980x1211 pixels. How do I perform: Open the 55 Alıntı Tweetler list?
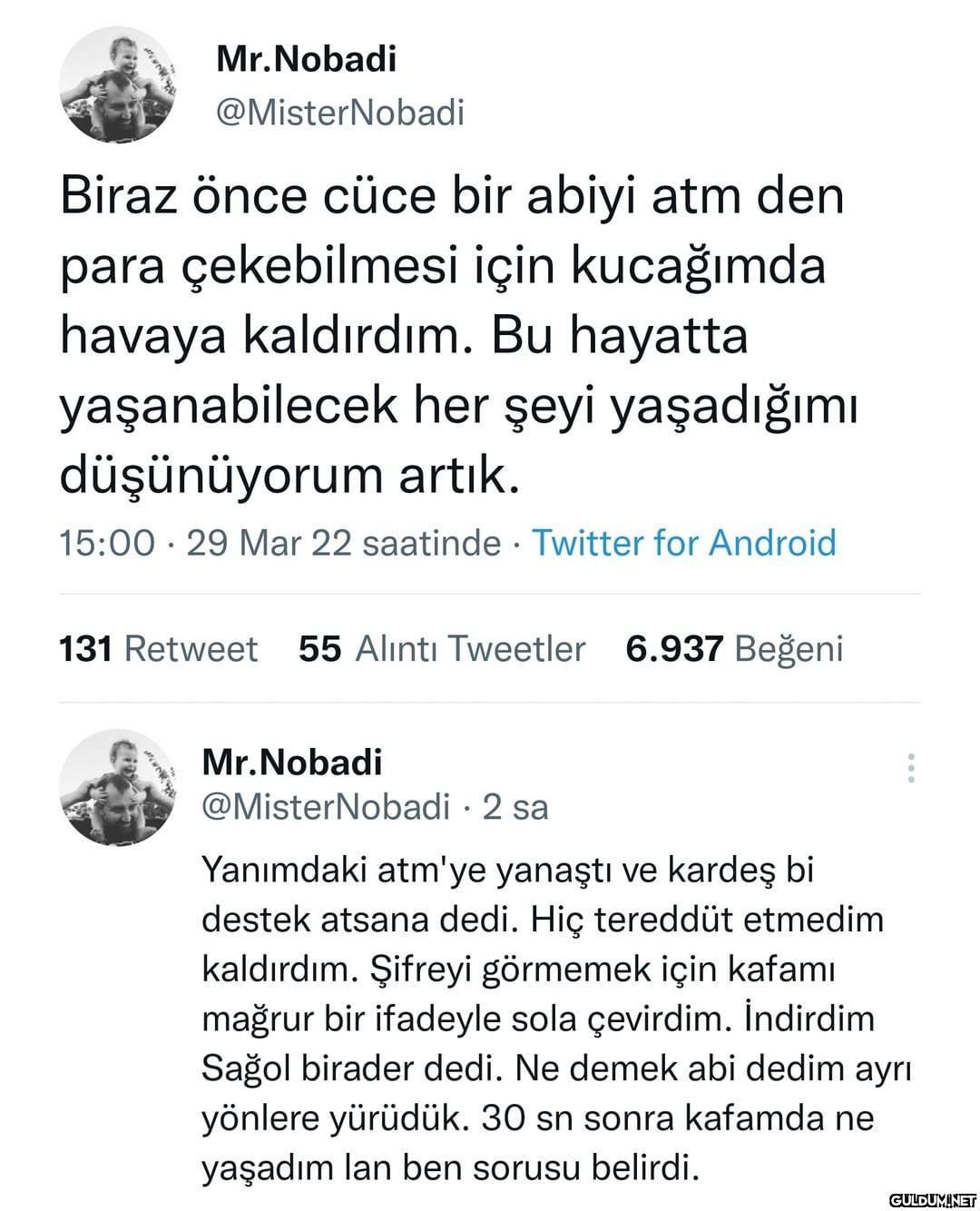[441, 649]
